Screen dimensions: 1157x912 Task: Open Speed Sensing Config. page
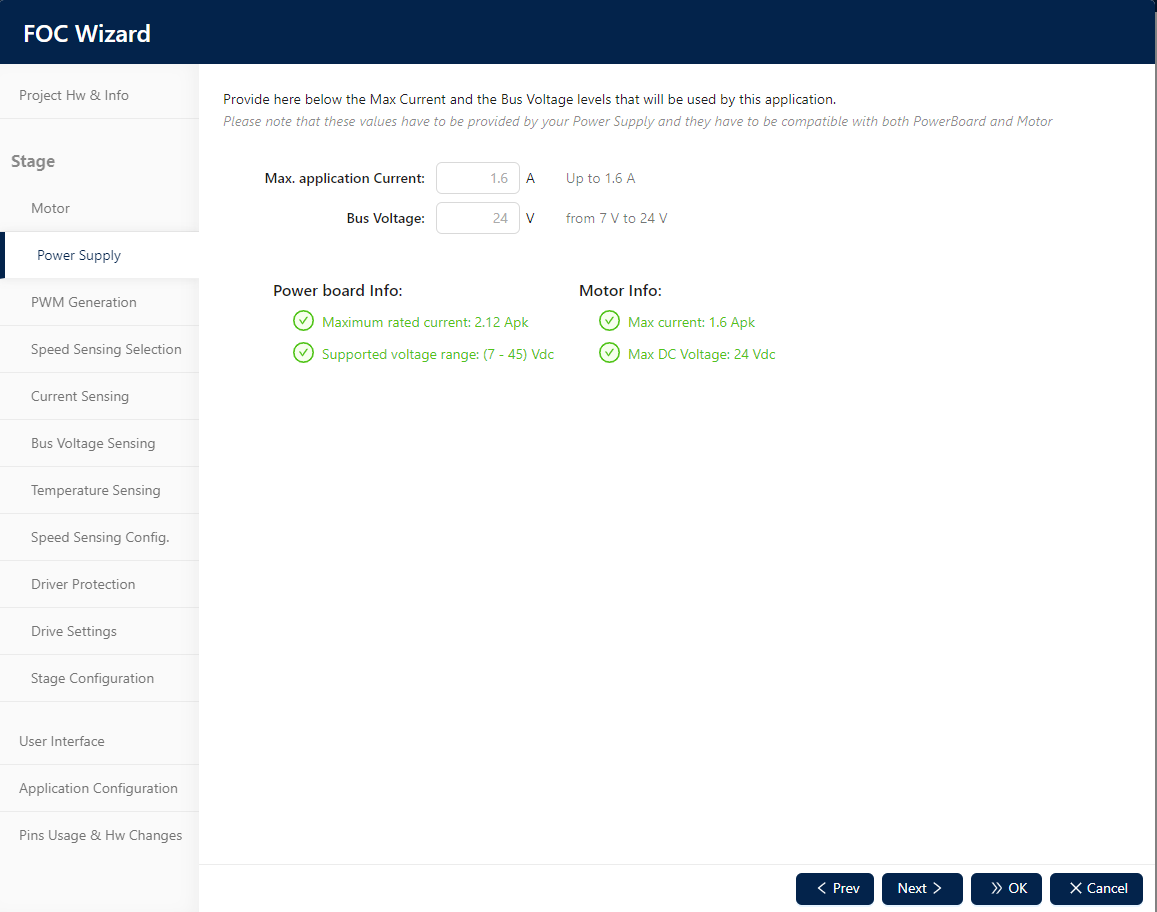pos(99,537)
